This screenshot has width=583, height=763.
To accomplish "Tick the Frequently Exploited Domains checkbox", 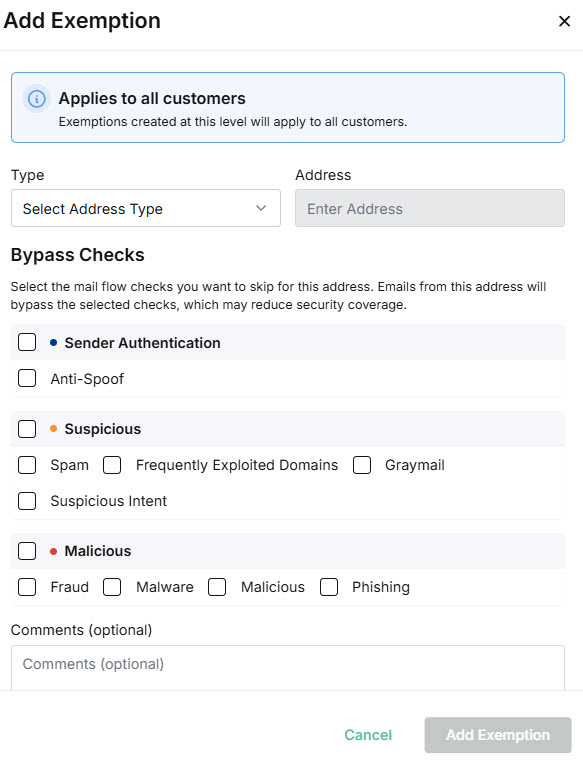I will 112,465.
